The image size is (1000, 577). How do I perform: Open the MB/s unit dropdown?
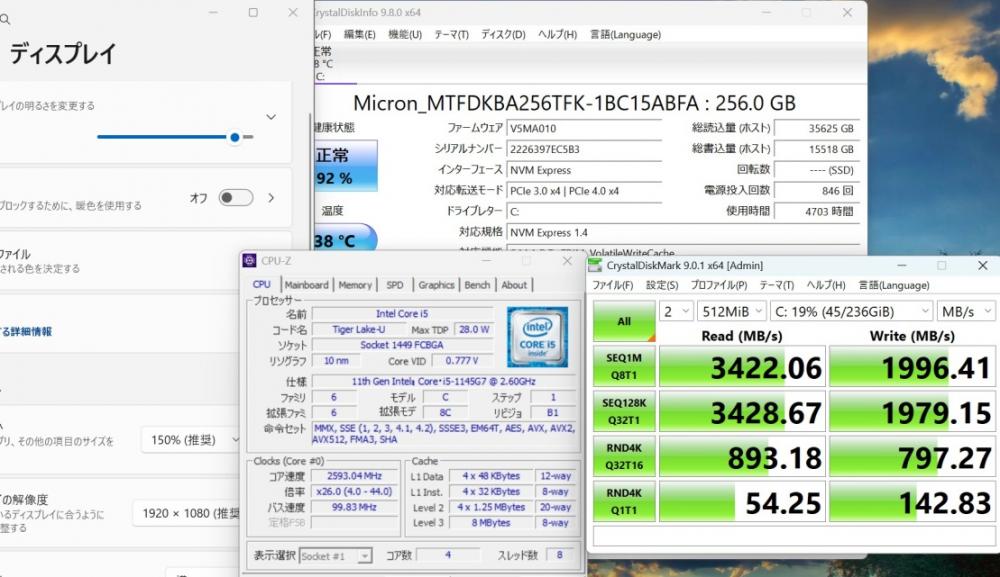pos(966,311)
